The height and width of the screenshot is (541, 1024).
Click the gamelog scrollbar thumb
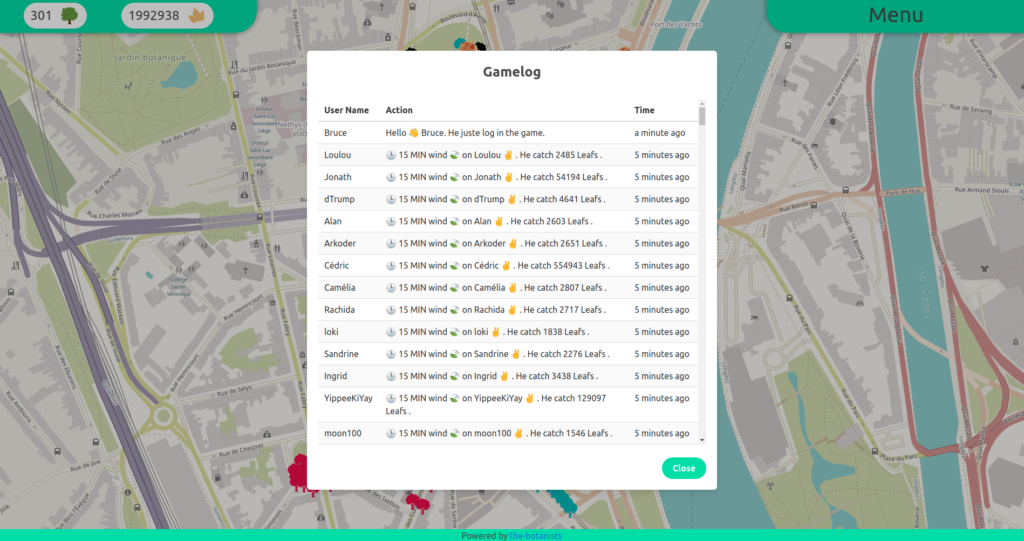702,116
